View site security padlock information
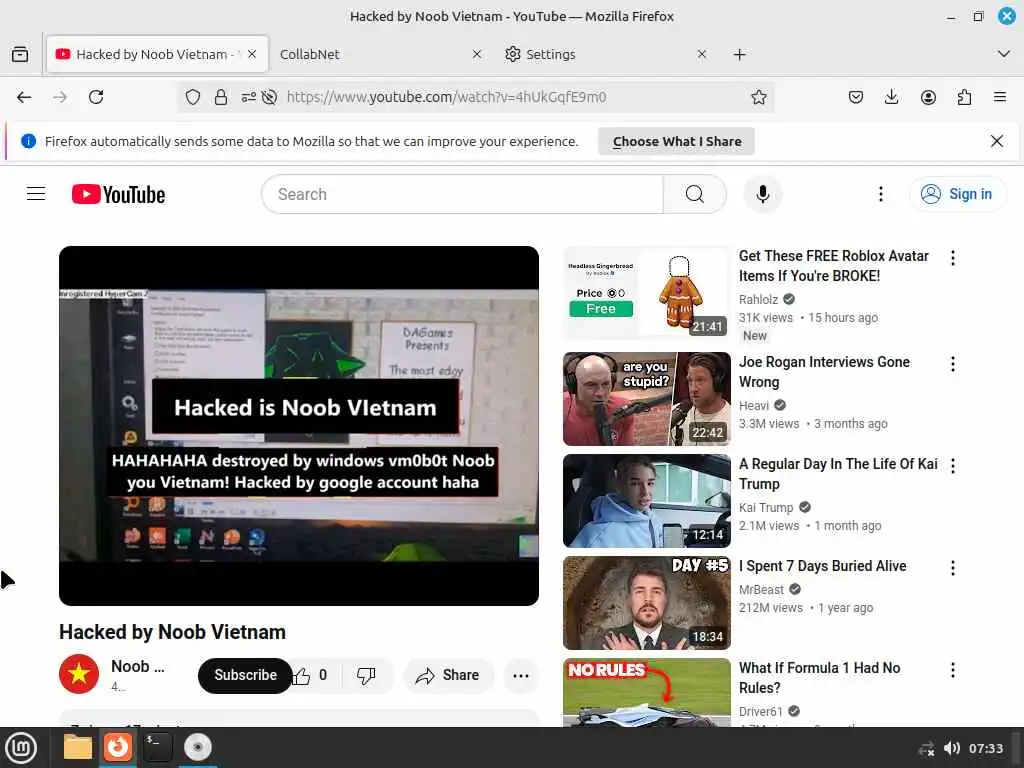The height and width of the screenshot is (768, 1024). click(221, 97)
